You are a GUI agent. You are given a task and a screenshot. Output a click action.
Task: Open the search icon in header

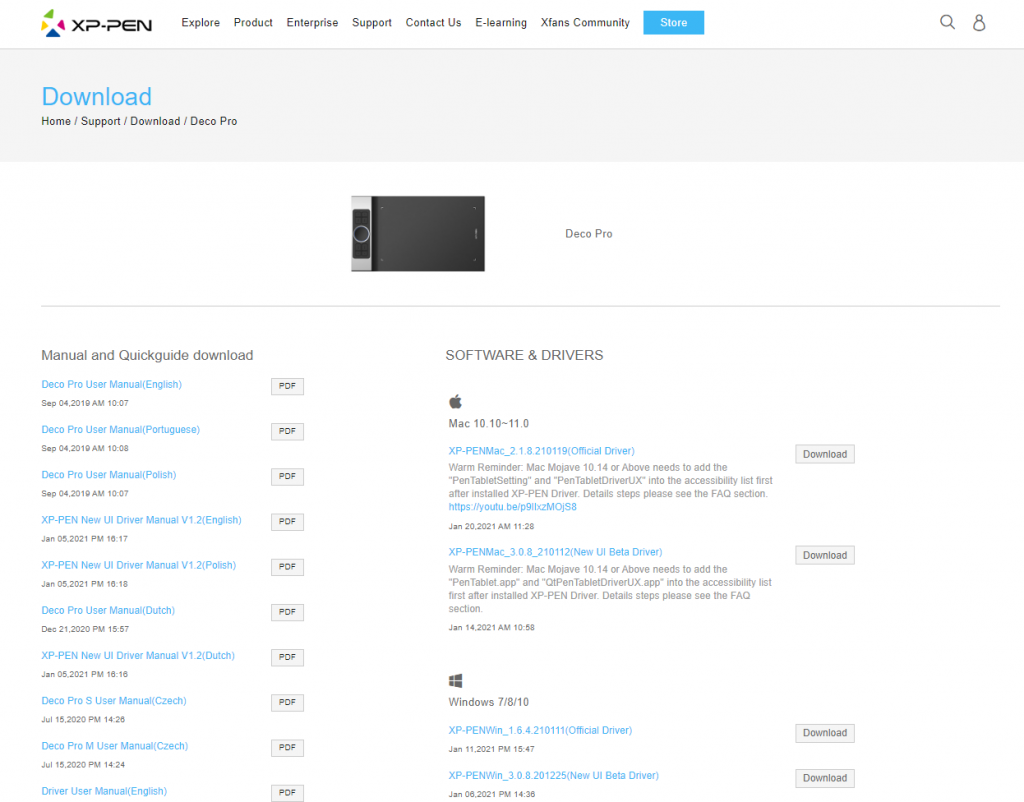(947, 22)
